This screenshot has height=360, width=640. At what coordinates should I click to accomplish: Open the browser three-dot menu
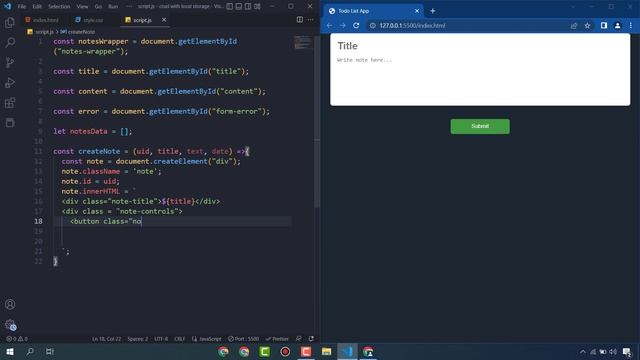pyautogui.click(x=631, y=25)
